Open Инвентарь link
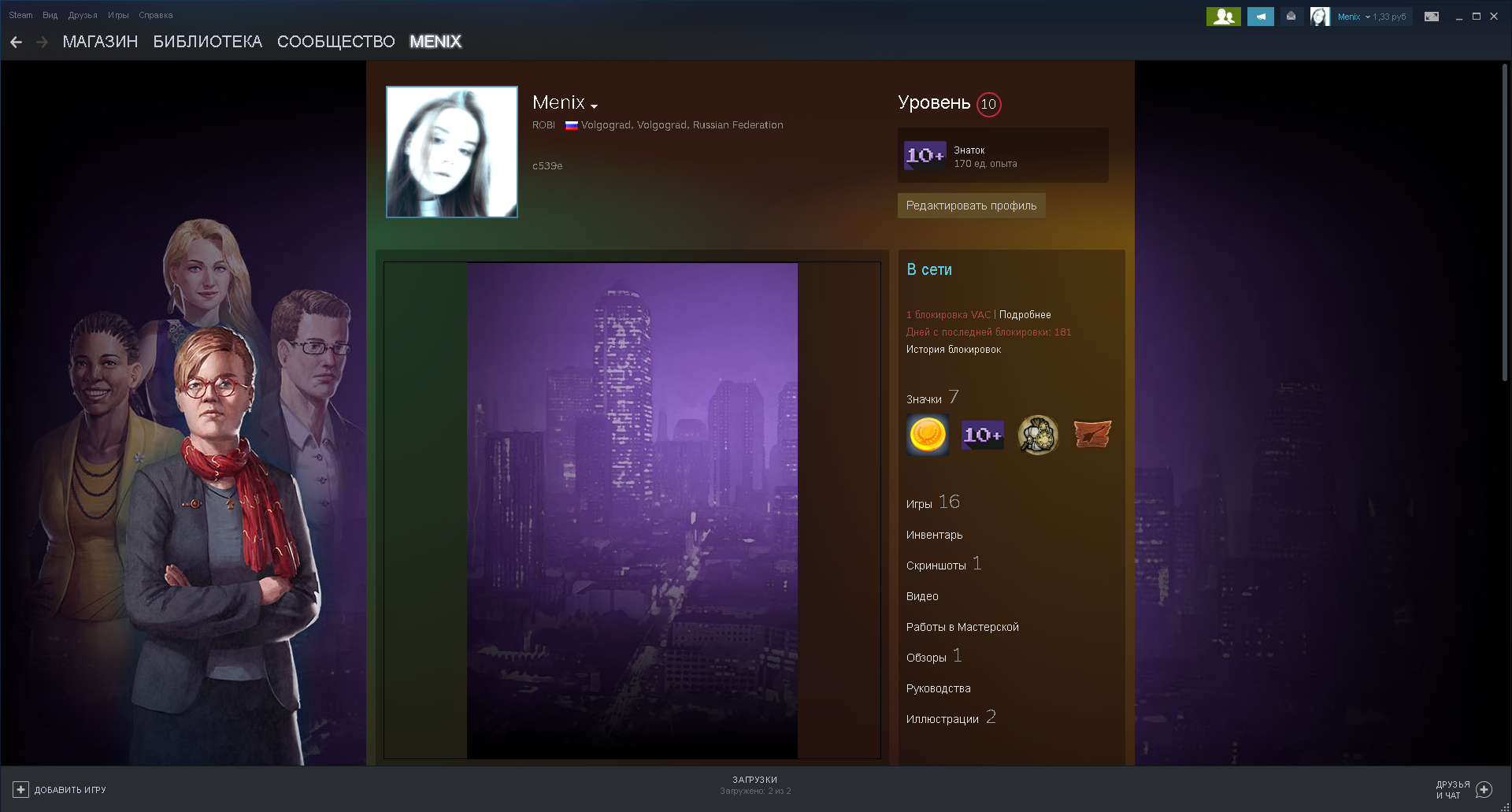This screenshot has width=1512, height=812. (935, 535)
